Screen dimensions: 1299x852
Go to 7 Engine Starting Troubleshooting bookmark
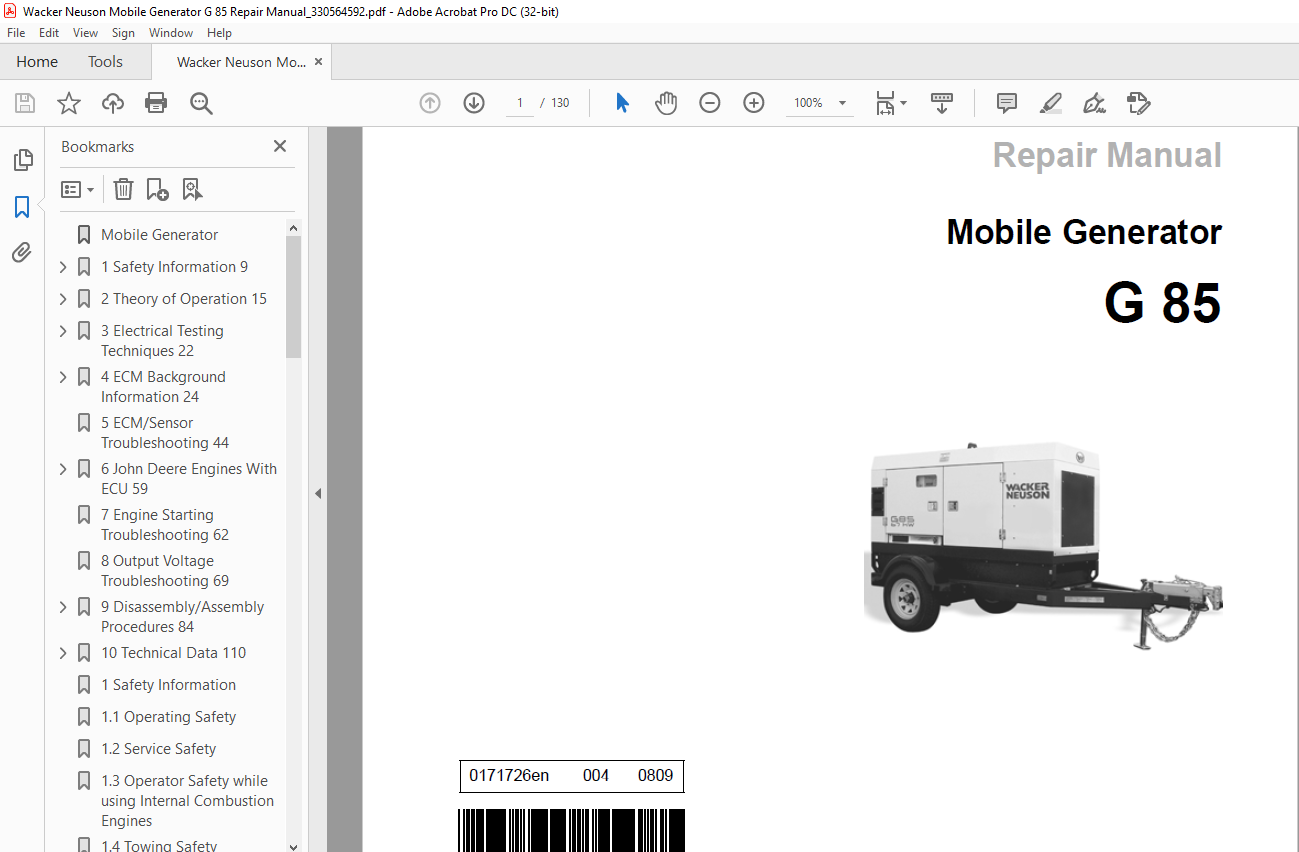[x=165, y=525]
